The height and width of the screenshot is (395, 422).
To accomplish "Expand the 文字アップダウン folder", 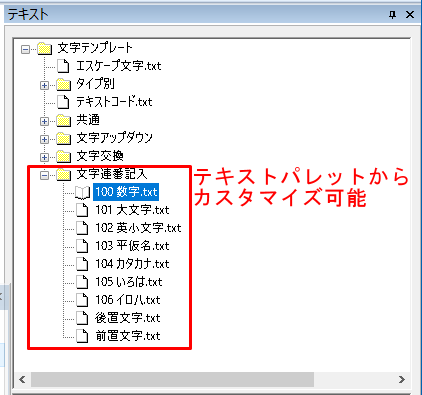I will coord(44,139).
